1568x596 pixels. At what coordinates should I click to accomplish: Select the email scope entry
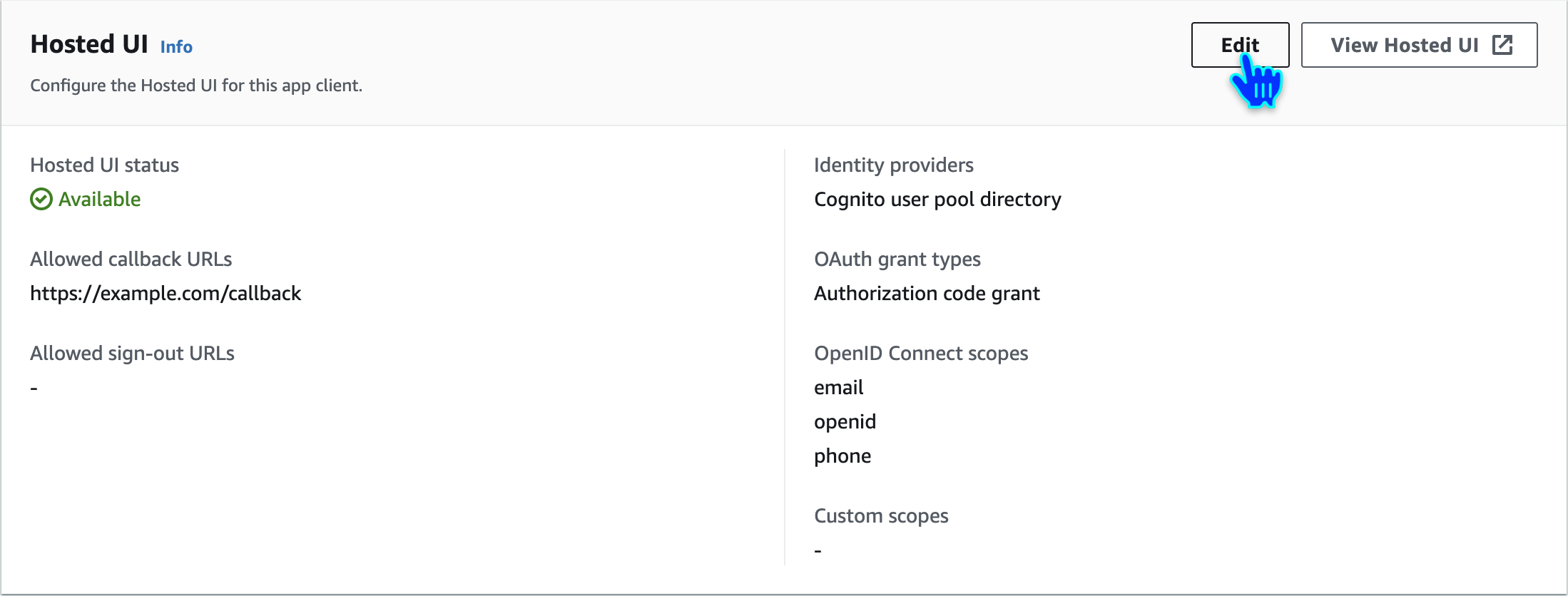click(838, 388)
